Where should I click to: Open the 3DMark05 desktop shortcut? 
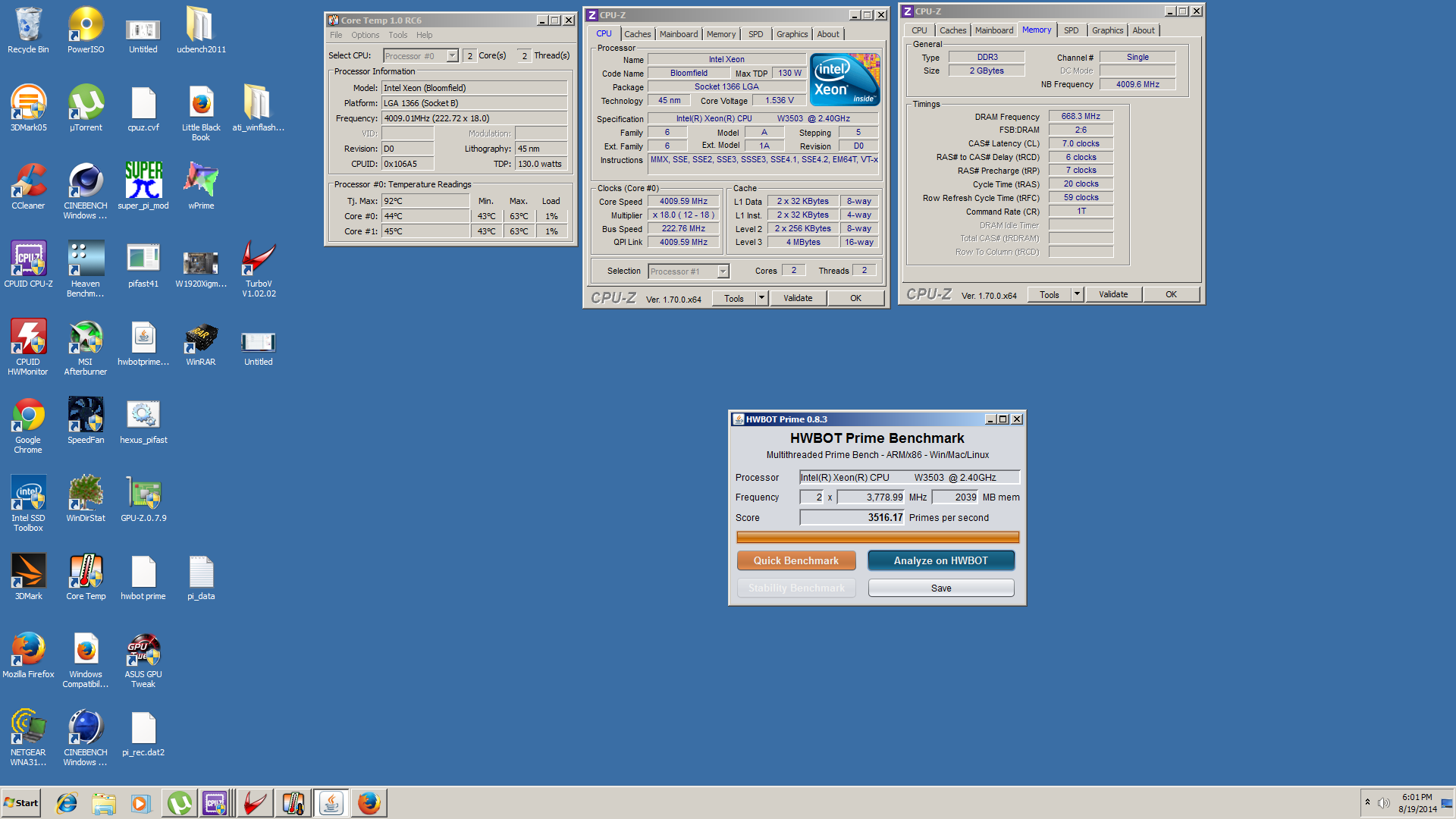28,108
